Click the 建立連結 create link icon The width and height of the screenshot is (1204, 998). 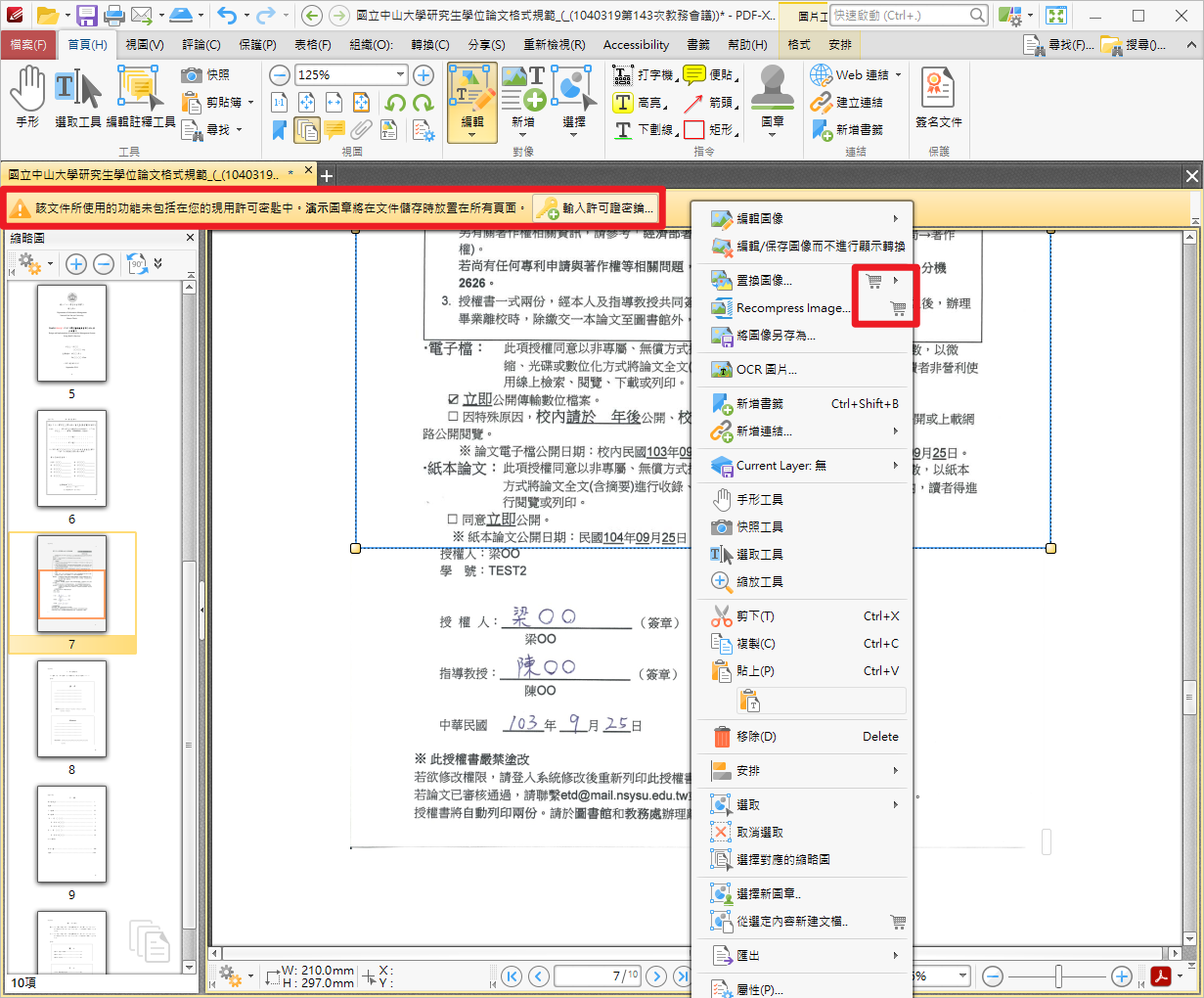822,102
